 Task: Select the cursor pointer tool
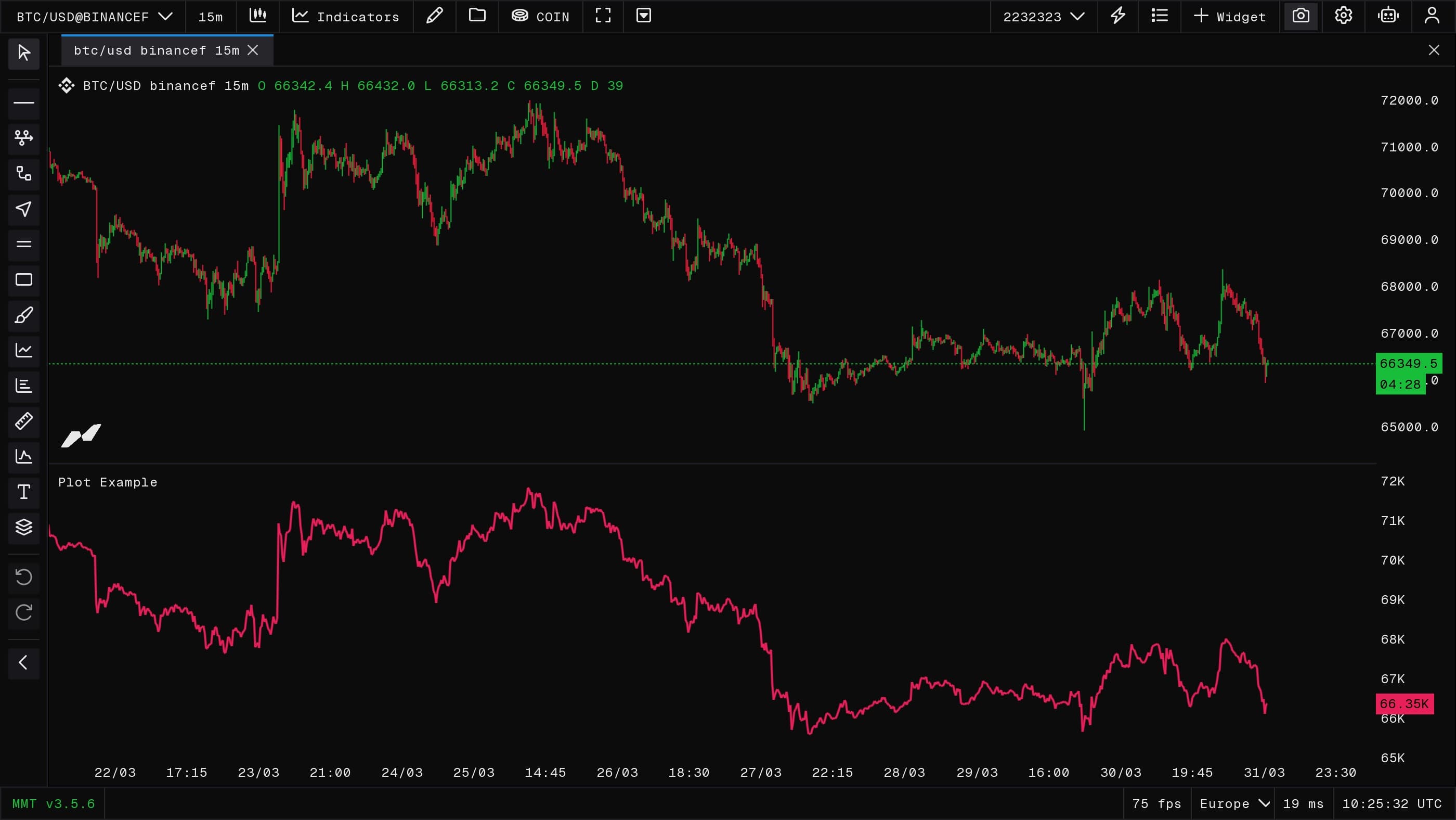tap(24, 53)
